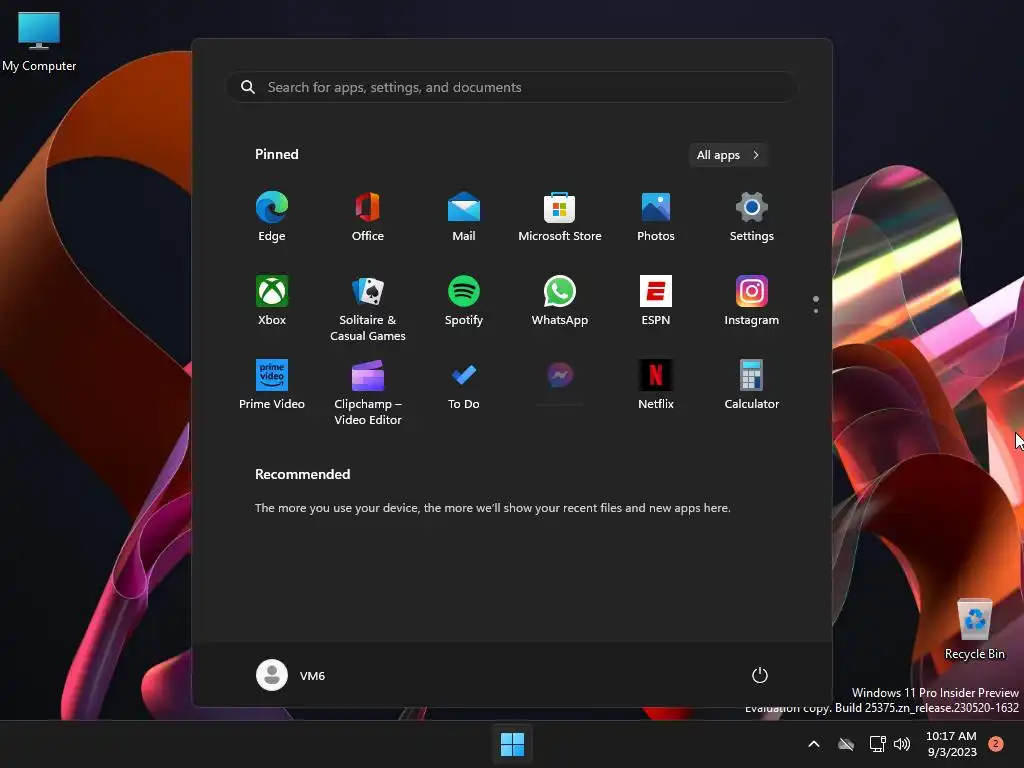Open the volume speaker tray icon
This screenshot has width=1024, height=768.
(x=902, y=744)
